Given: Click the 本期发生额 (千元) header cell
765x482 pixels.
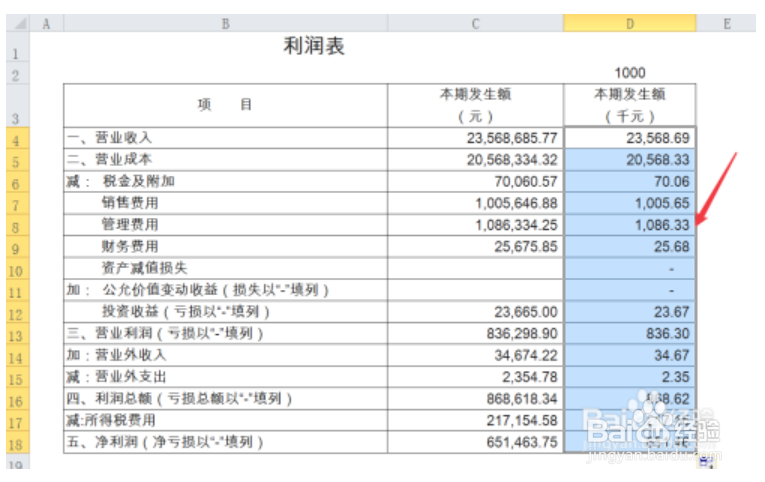Looking at the screenshot, I should pos(630,105).
